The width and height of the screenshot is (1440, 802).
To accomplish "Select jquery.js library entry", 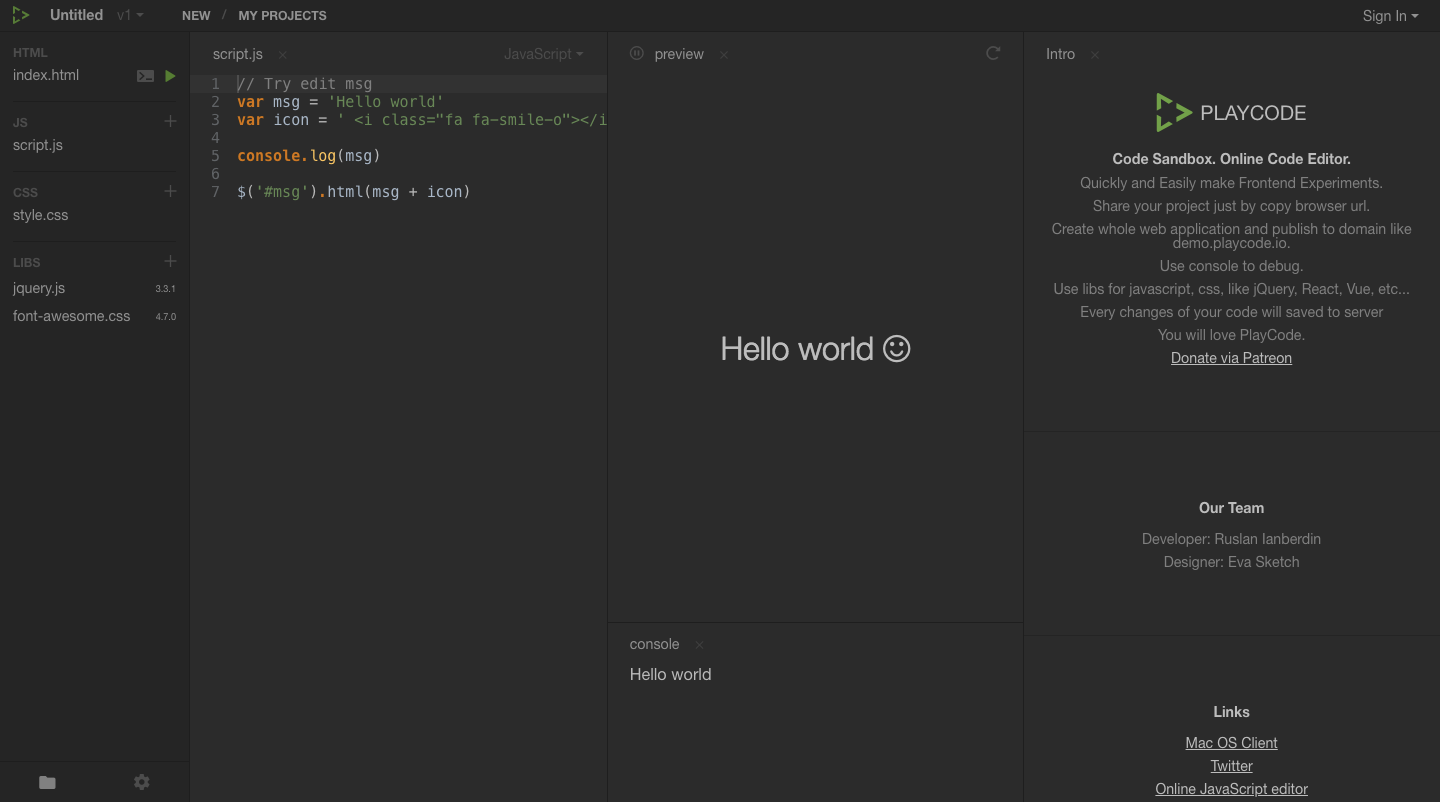I will coord(39,288).
